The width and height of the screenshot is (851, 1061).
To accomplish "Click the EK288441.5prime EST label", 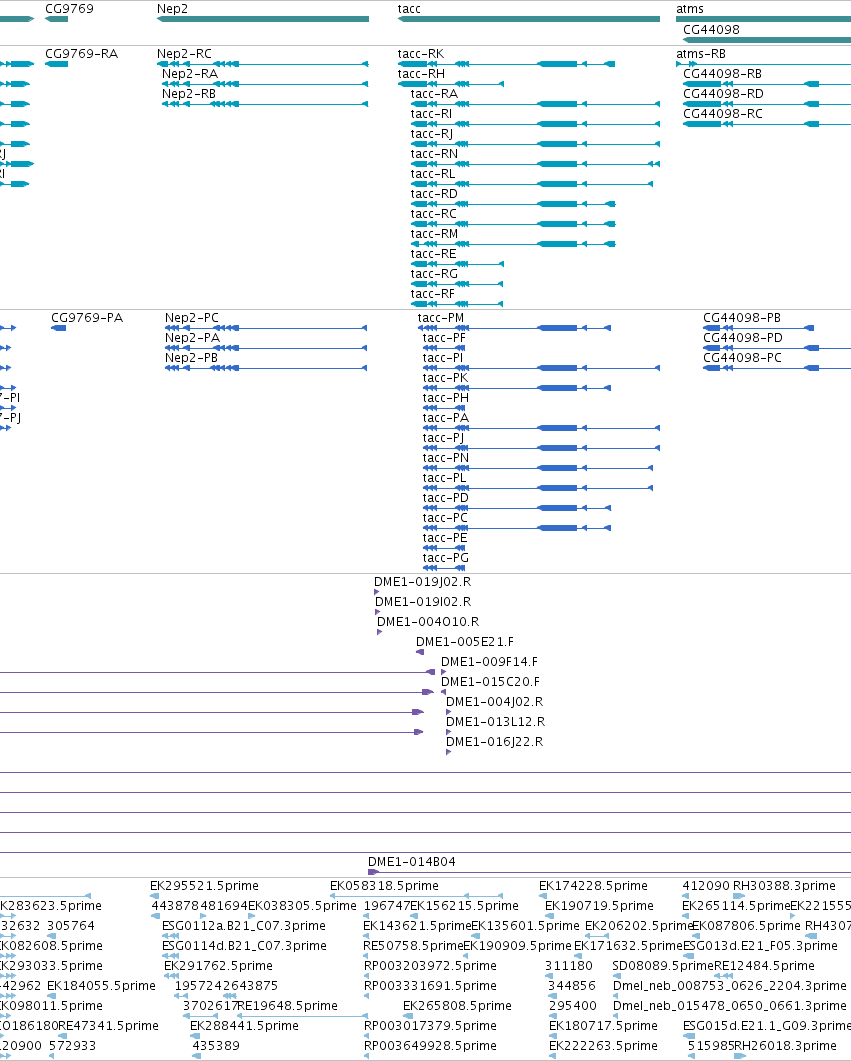I will pos(244,1026).
